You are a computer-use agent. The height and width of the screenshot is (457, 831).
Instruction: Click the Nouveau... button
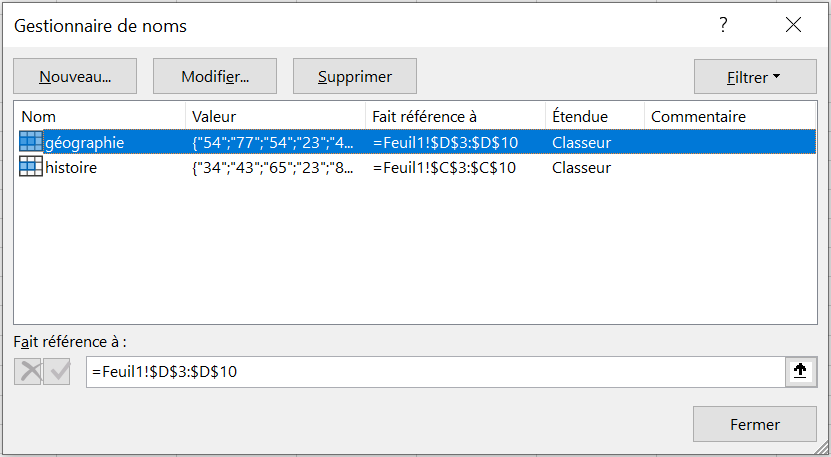click(x=75, y=76)
